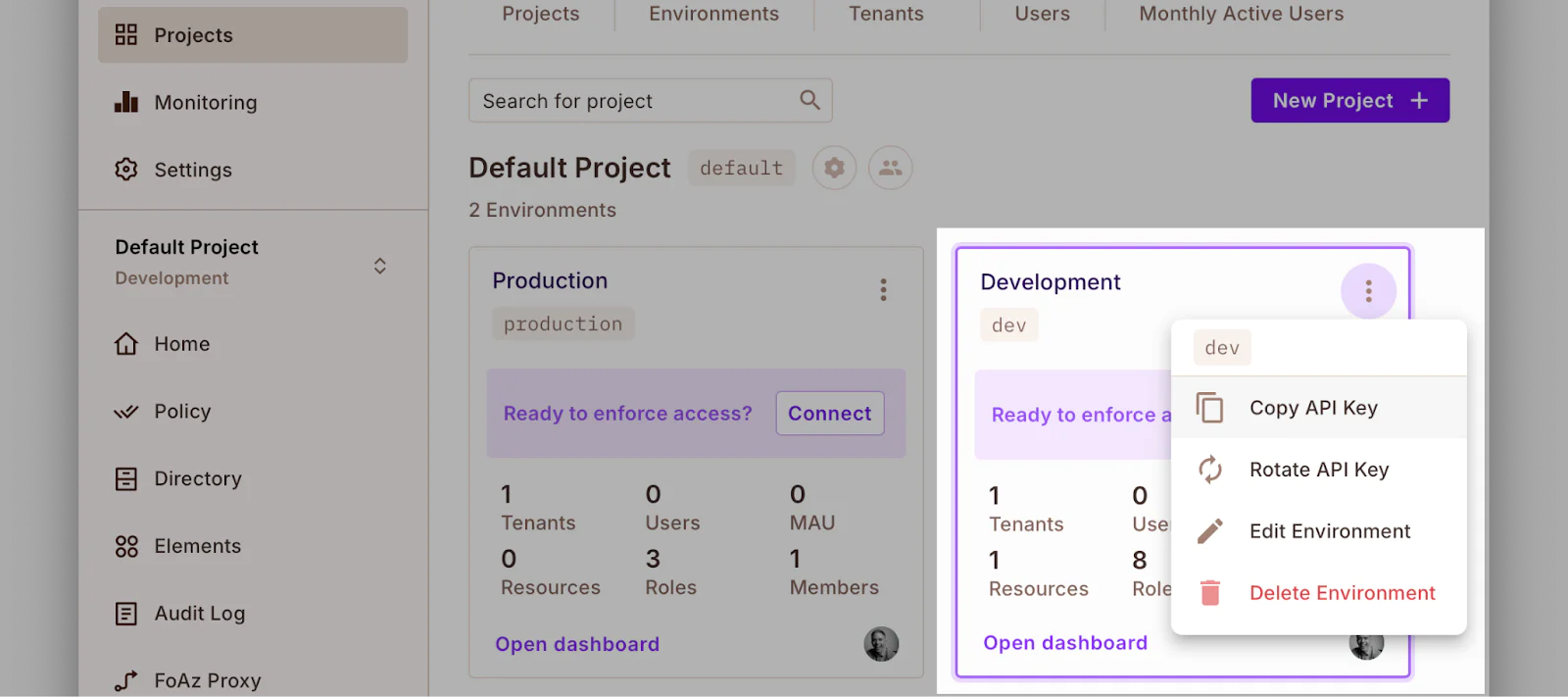
Task: Click the Projects grid icon
Action: [x=126, y=35]
